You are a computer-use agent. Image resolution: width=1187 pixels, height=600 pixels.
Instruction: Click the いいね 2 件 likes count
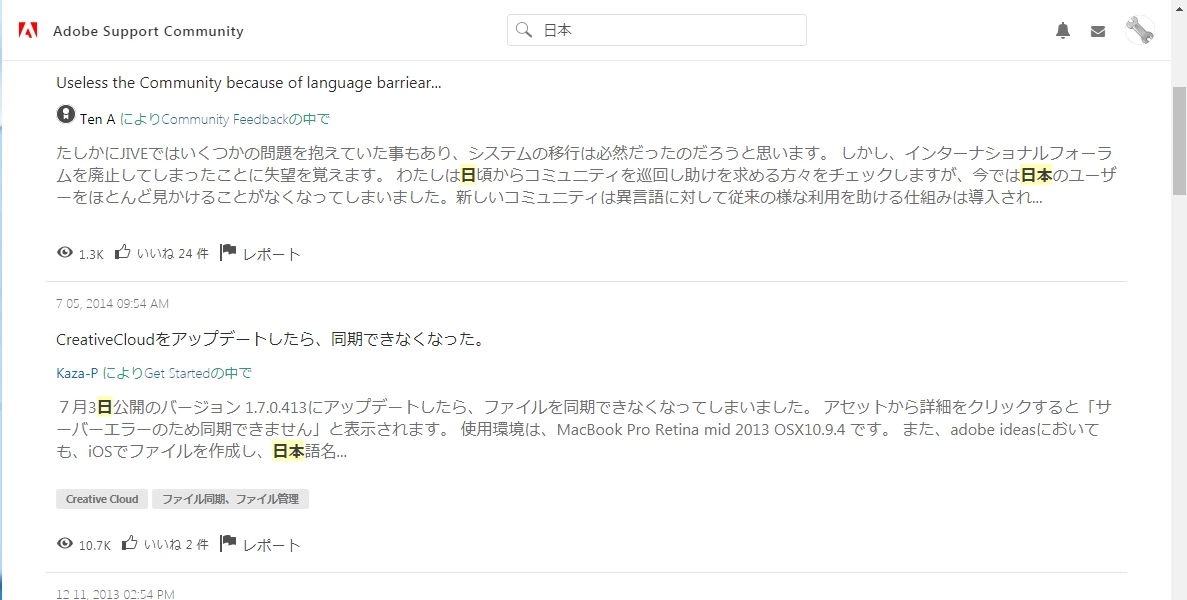coord(176,544)
